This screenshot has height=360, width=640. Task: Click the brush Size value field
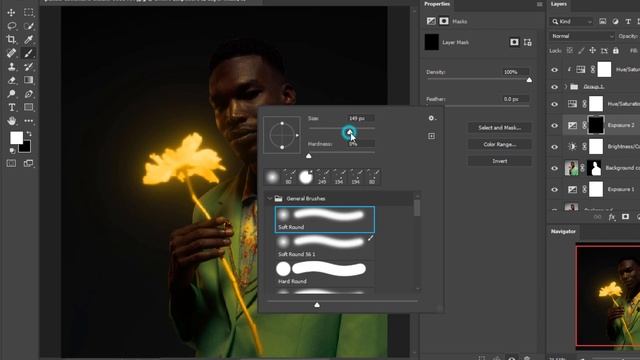(359, 118)
